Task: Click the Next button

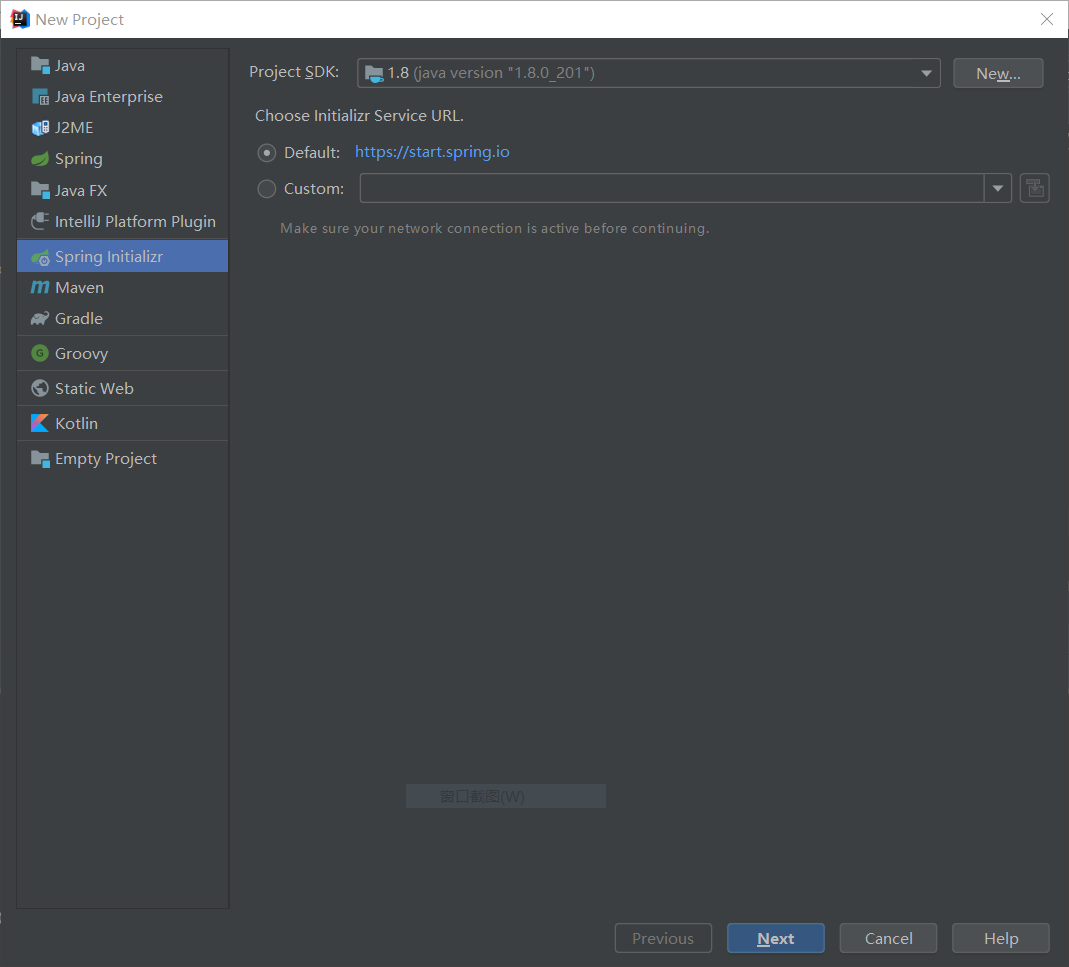Action: tap(776, 938)
